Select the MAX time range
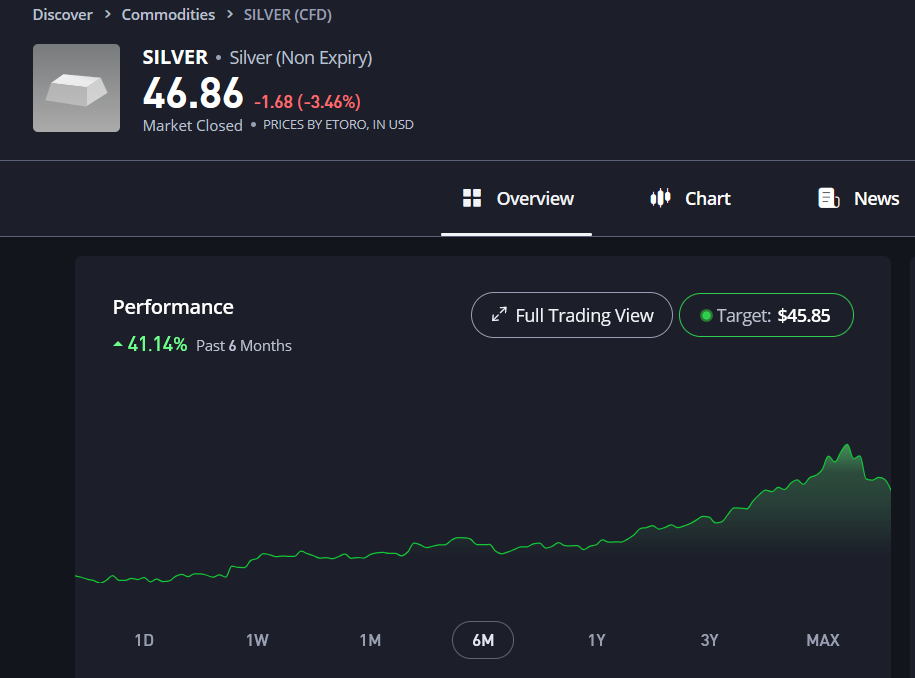The image size is (915, 678). pos(823,640)
